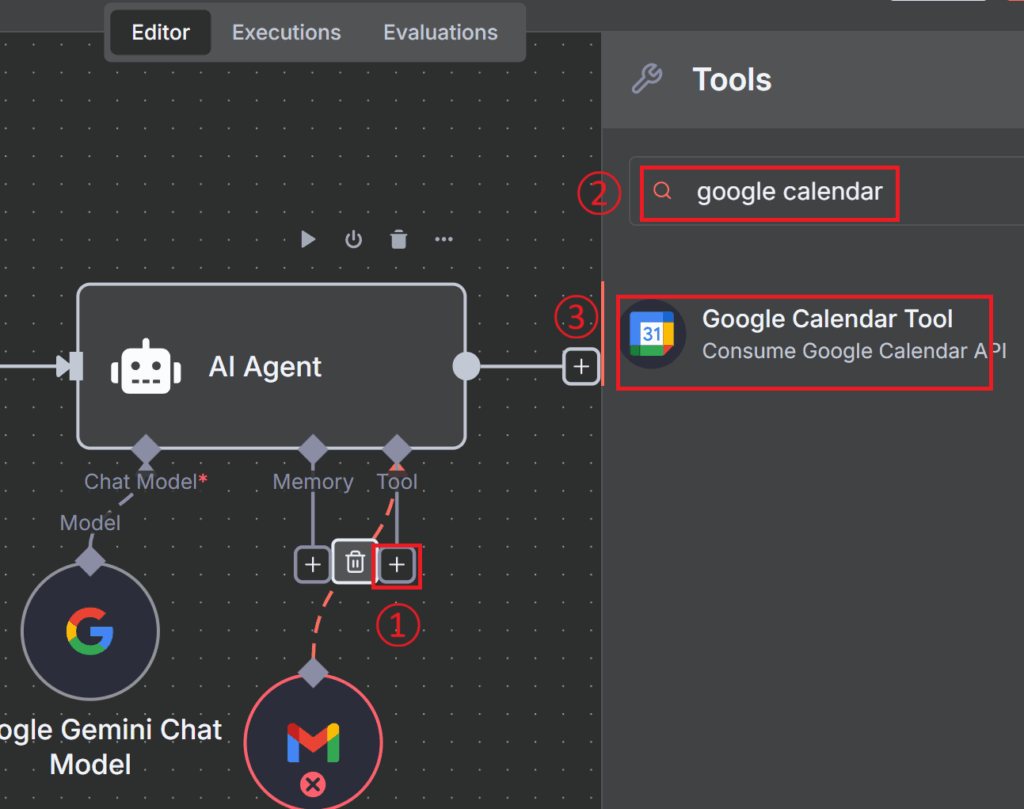This screenshot has width=1024, height=809.
Task: Deactivate the AI Agent node via power icon
Action: click(353, 240)
